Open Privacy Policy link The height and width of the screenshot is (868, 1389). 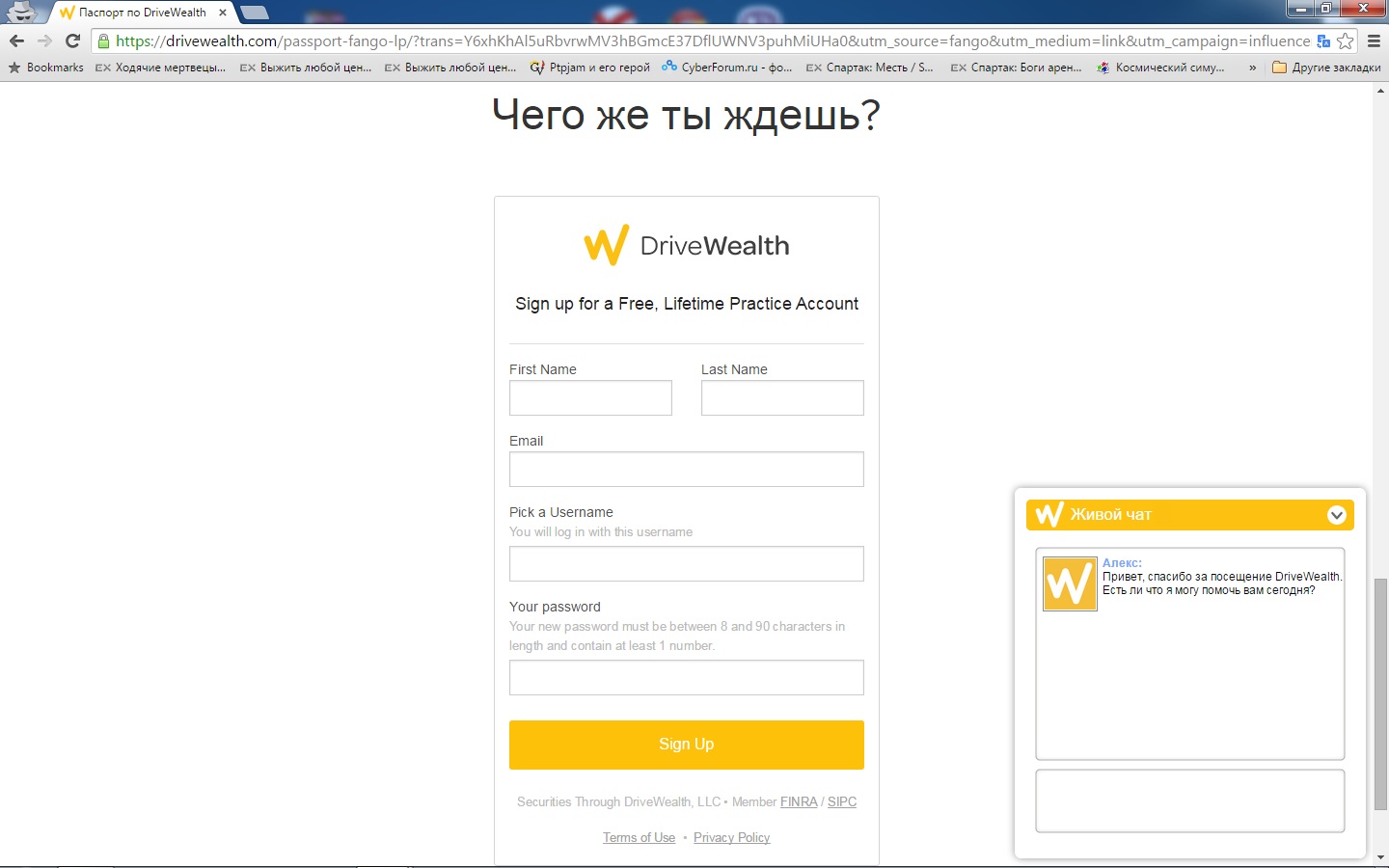pos(732,837)
